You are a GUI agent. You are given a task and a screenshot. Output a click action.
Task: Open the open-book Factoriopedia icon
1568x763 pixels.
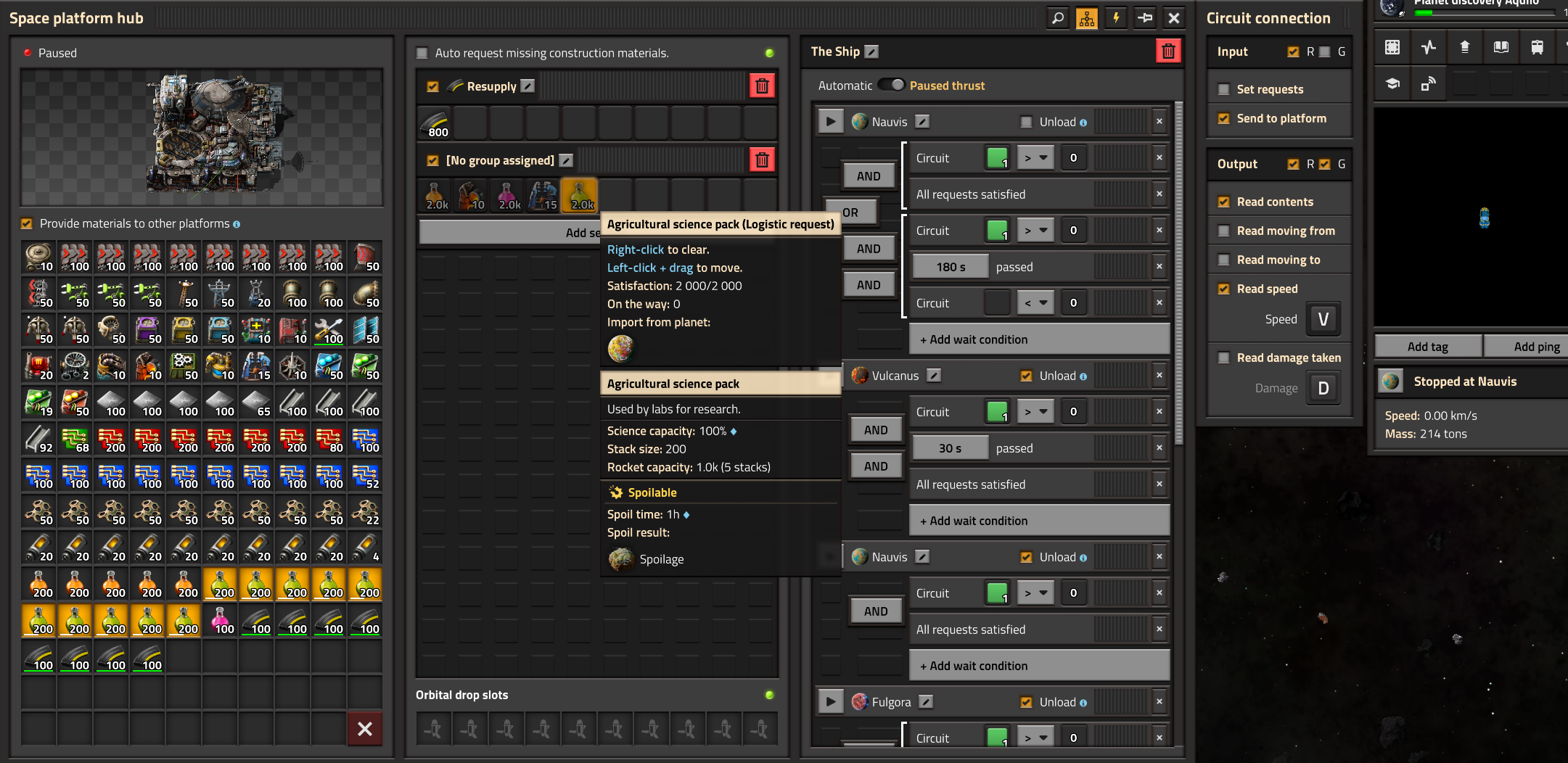pos(1501,47)
